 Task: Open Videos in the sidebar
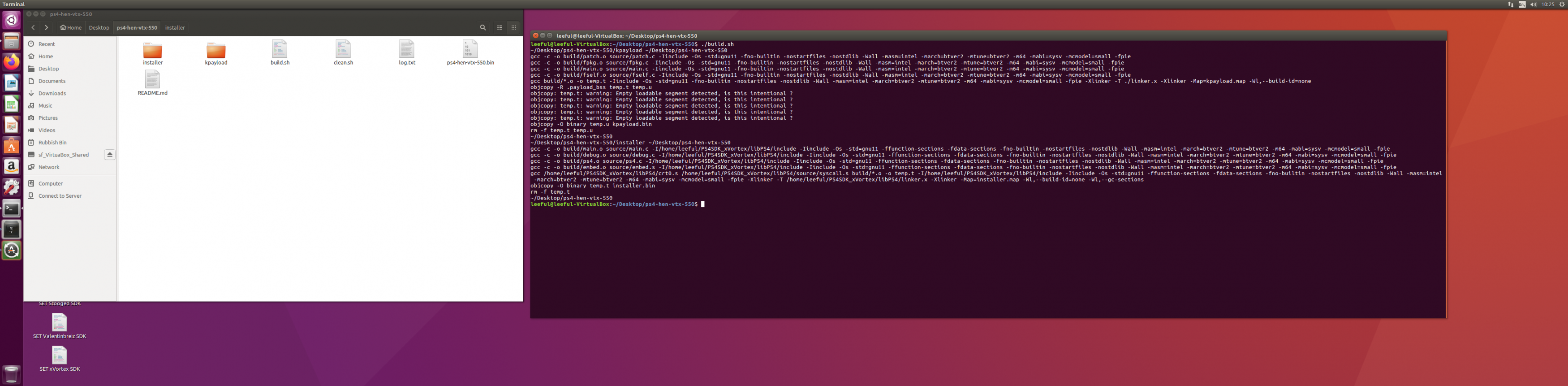70,130
